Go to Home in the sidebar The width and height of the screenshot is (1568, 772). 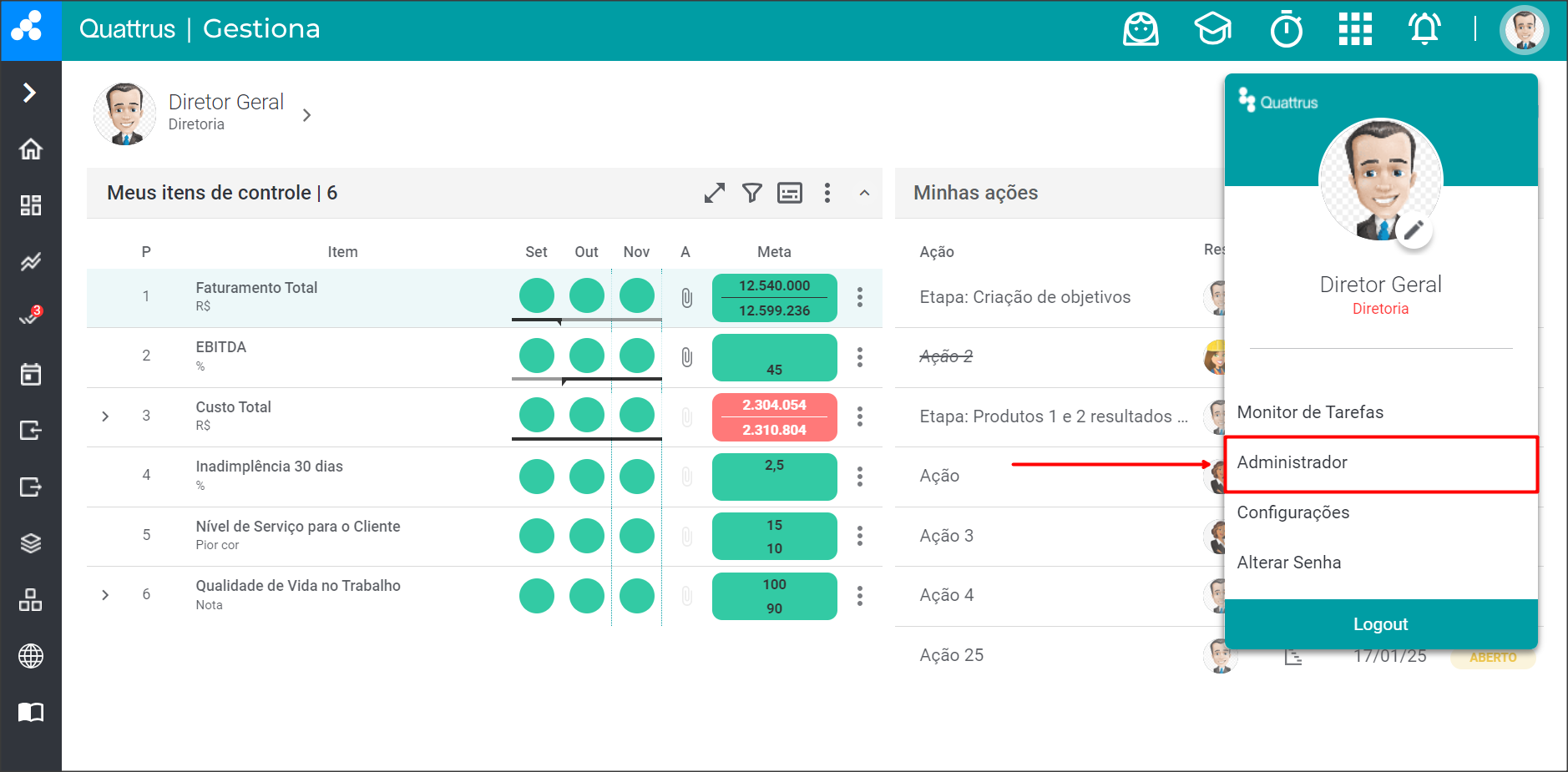coord(31,149)
